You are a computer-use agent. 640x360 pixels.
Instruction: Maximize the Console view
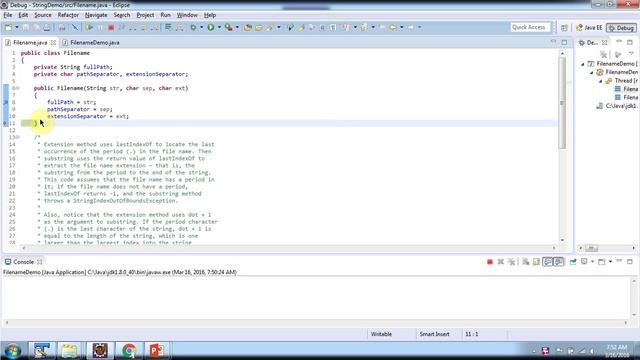(630, 261)
